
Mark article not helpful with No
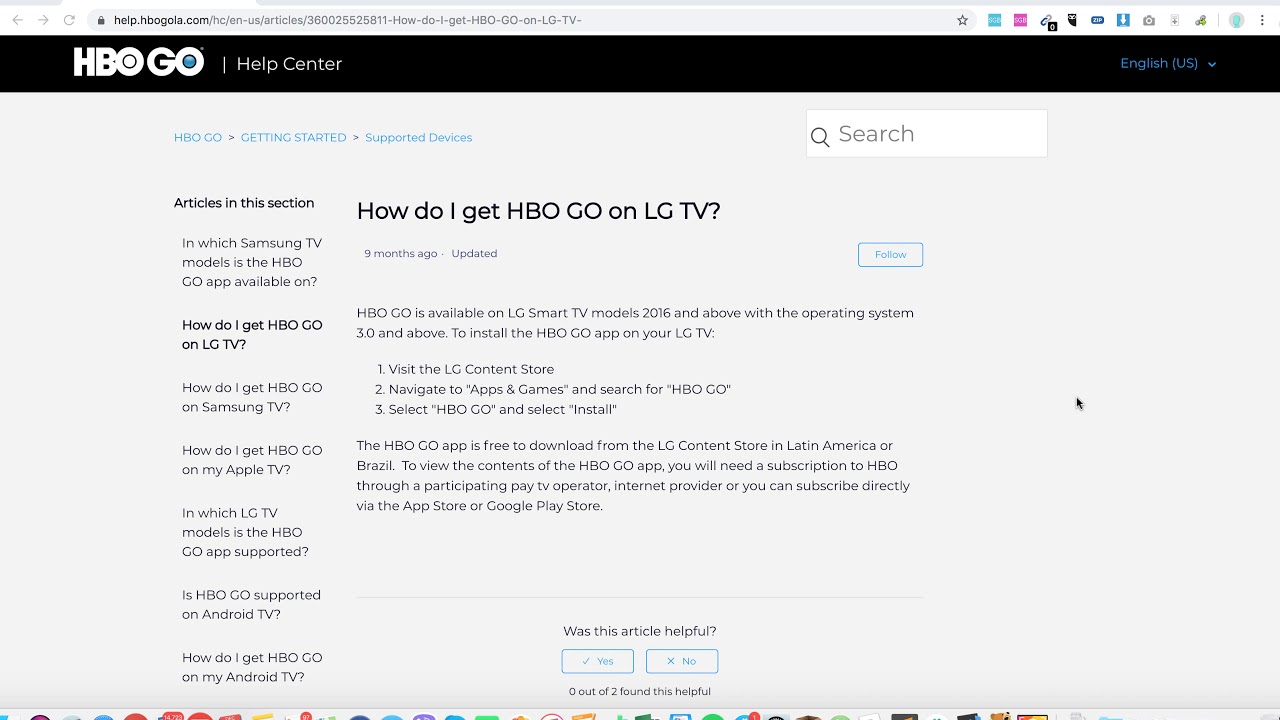click(x=682, y=661)
